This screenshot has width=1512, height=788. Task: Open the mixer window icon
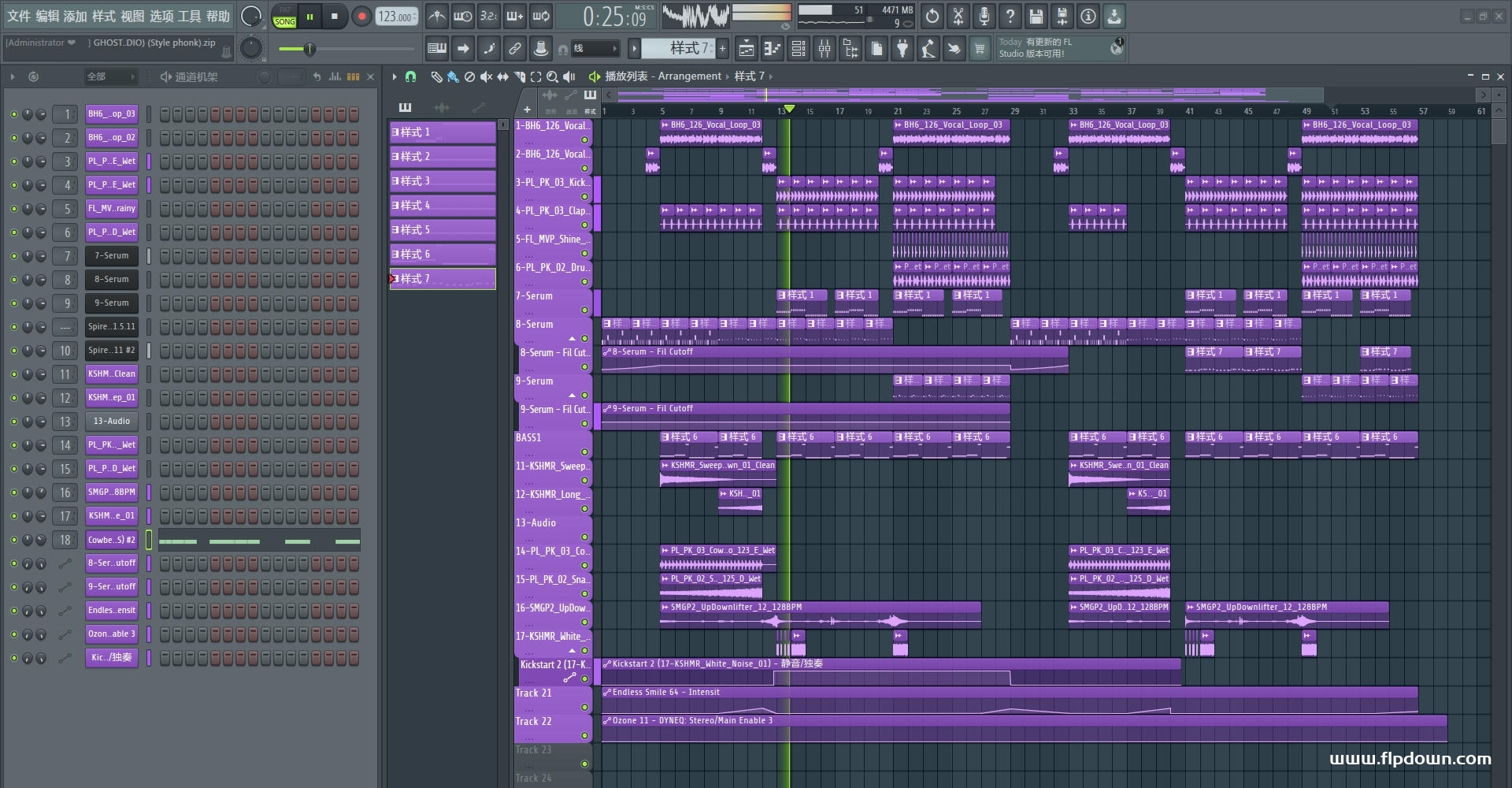coord(824,49)
